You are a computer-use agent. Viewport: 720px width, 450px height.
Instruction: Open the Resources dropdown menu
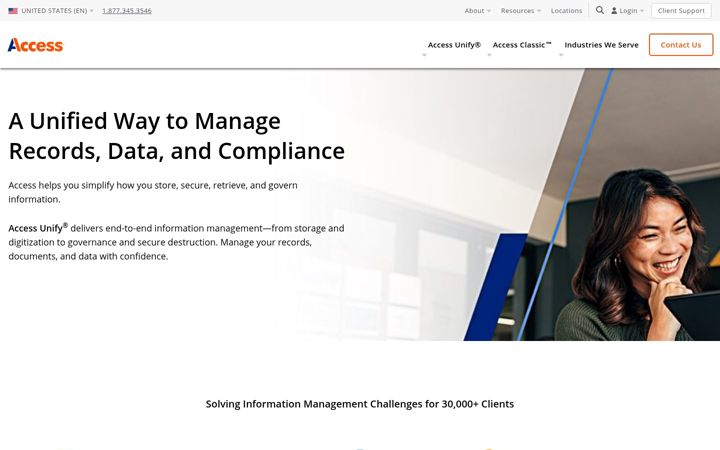point(521,11)
